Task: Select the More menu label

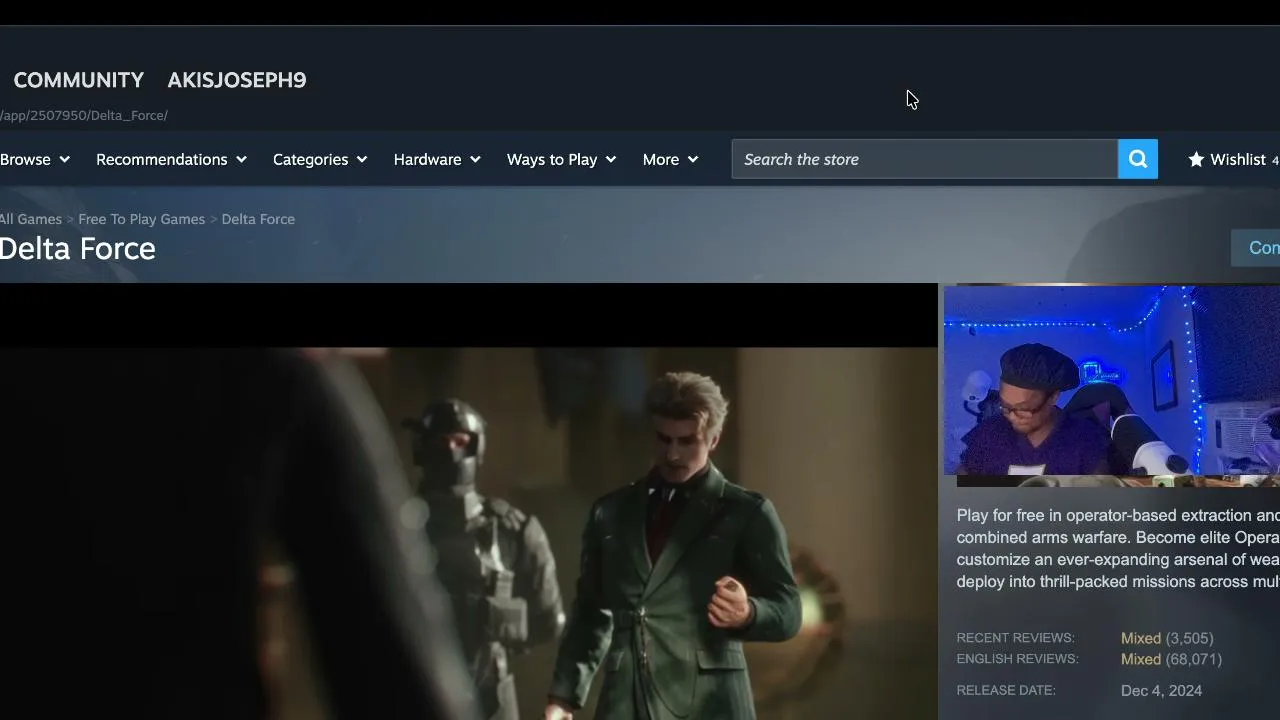Action: click(x=661, y=159)
